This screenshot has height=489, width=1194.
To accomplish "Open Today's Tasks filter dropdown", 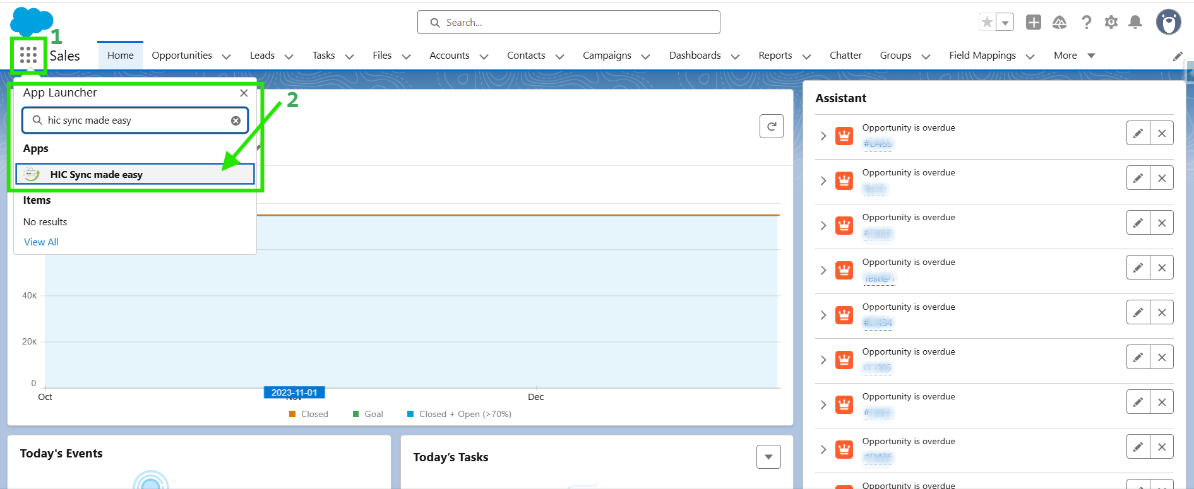I will [767, 457].
